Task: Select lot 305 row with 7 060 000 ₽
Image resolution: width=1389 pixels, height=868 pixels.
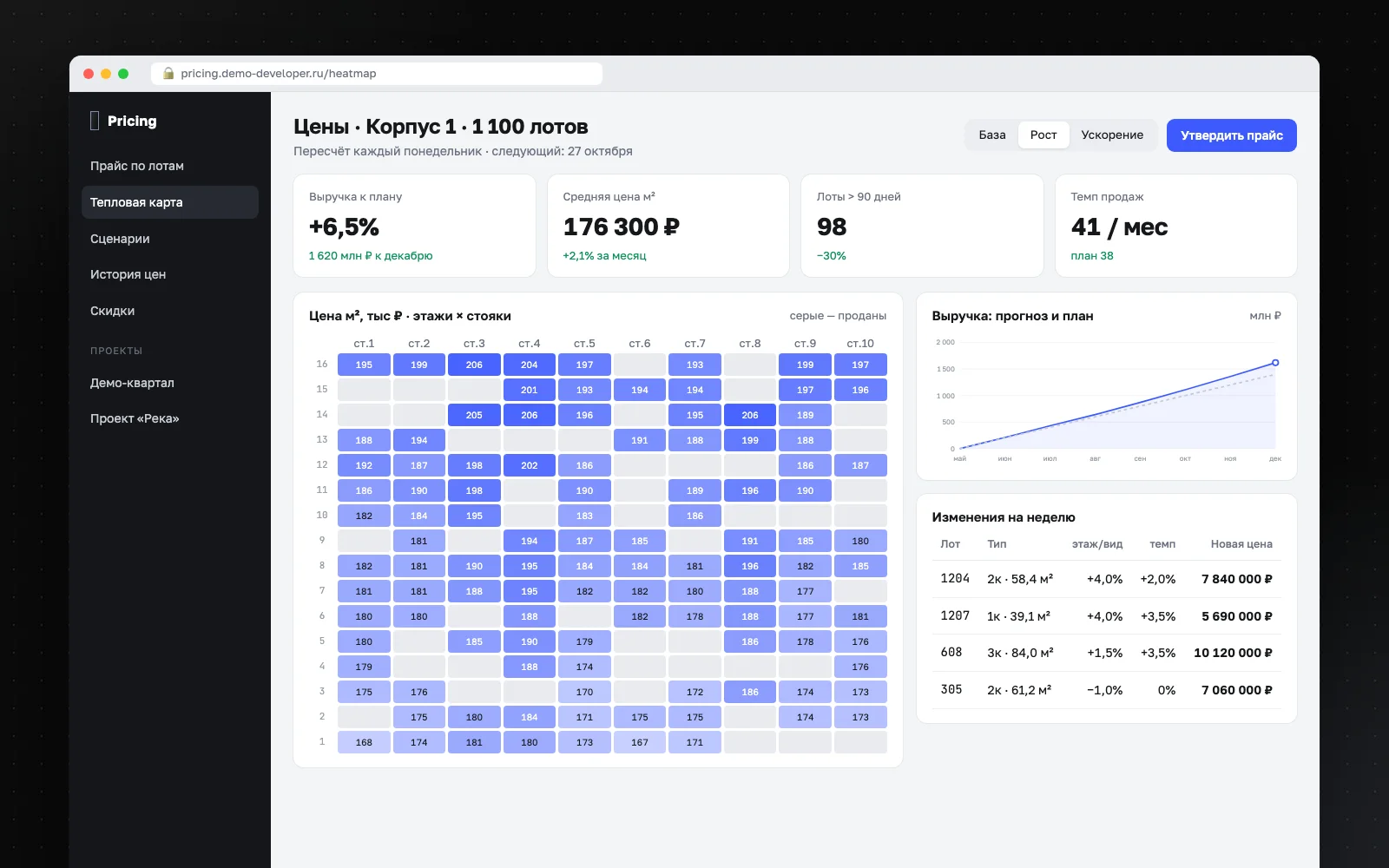Action: point(1107,690)
